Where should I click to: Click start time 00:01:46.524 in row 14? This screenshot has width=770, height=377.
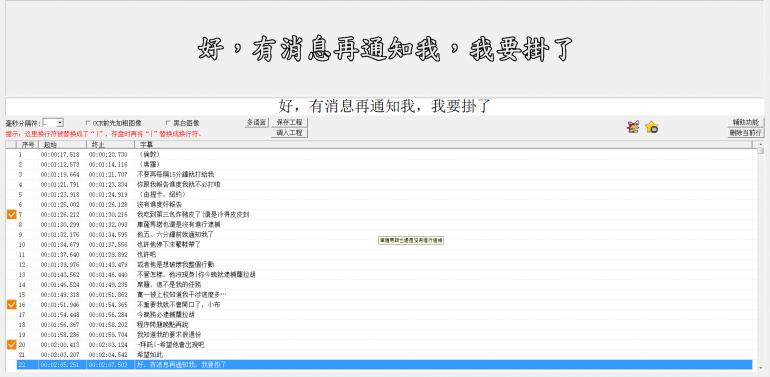coord(60,285)
